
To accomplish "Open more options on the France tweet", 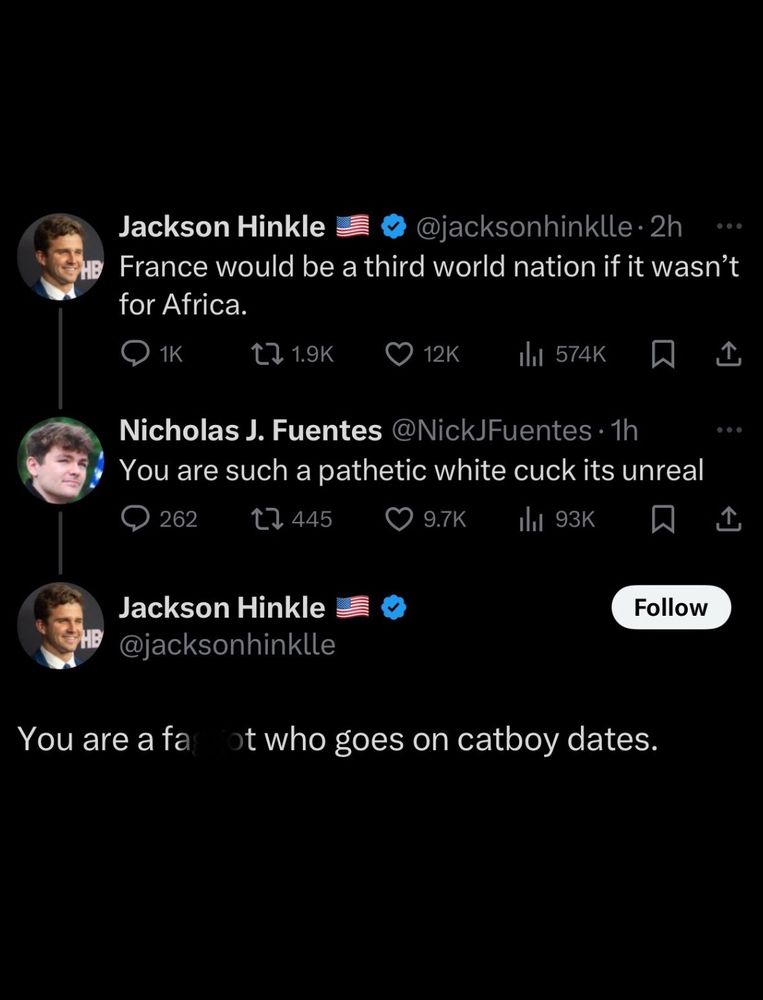I will point(729,227).
